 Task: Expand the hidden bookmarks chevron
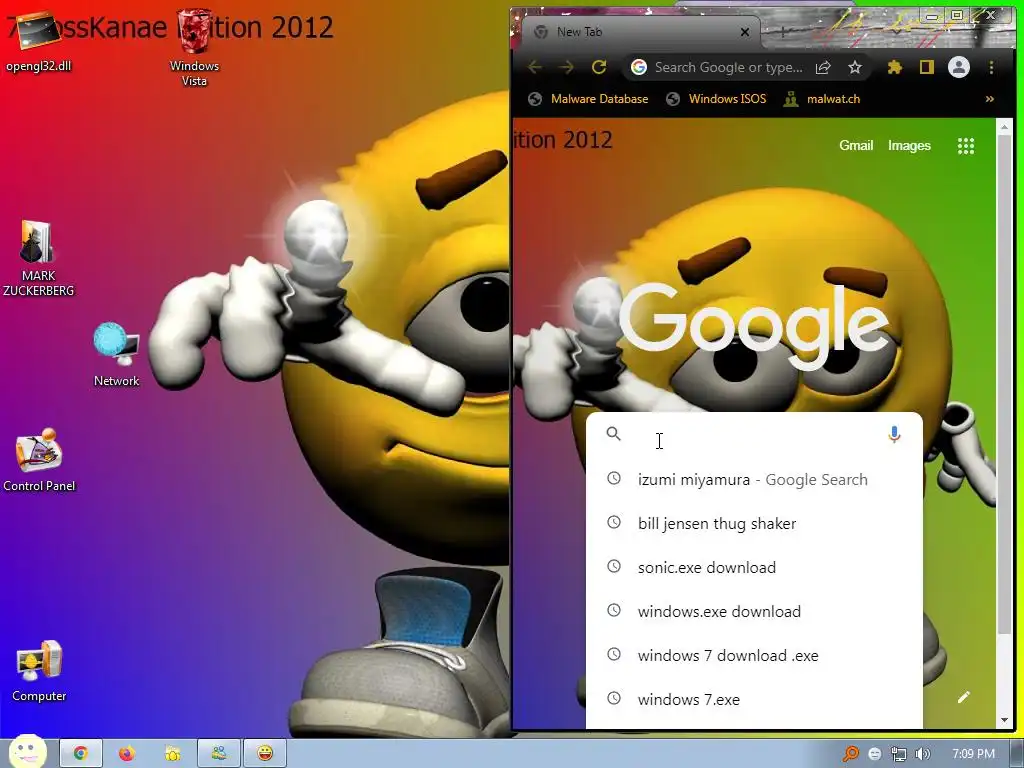(990, 99)
